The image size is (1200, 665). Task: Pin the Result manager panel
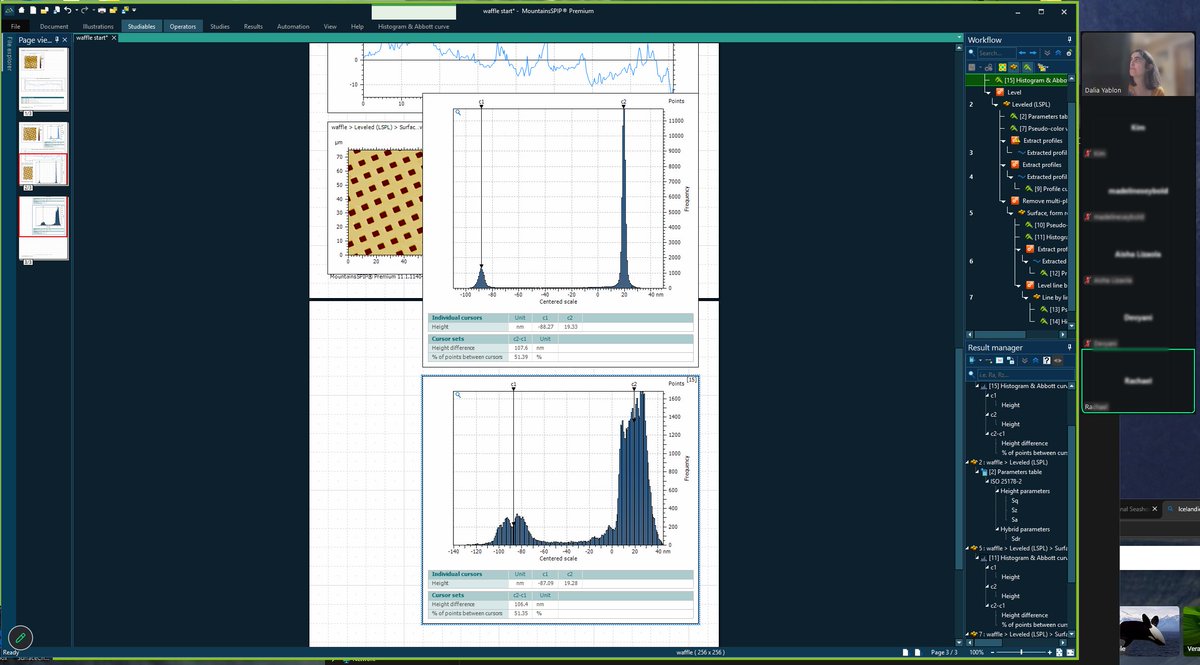[x=1069, y=348]
